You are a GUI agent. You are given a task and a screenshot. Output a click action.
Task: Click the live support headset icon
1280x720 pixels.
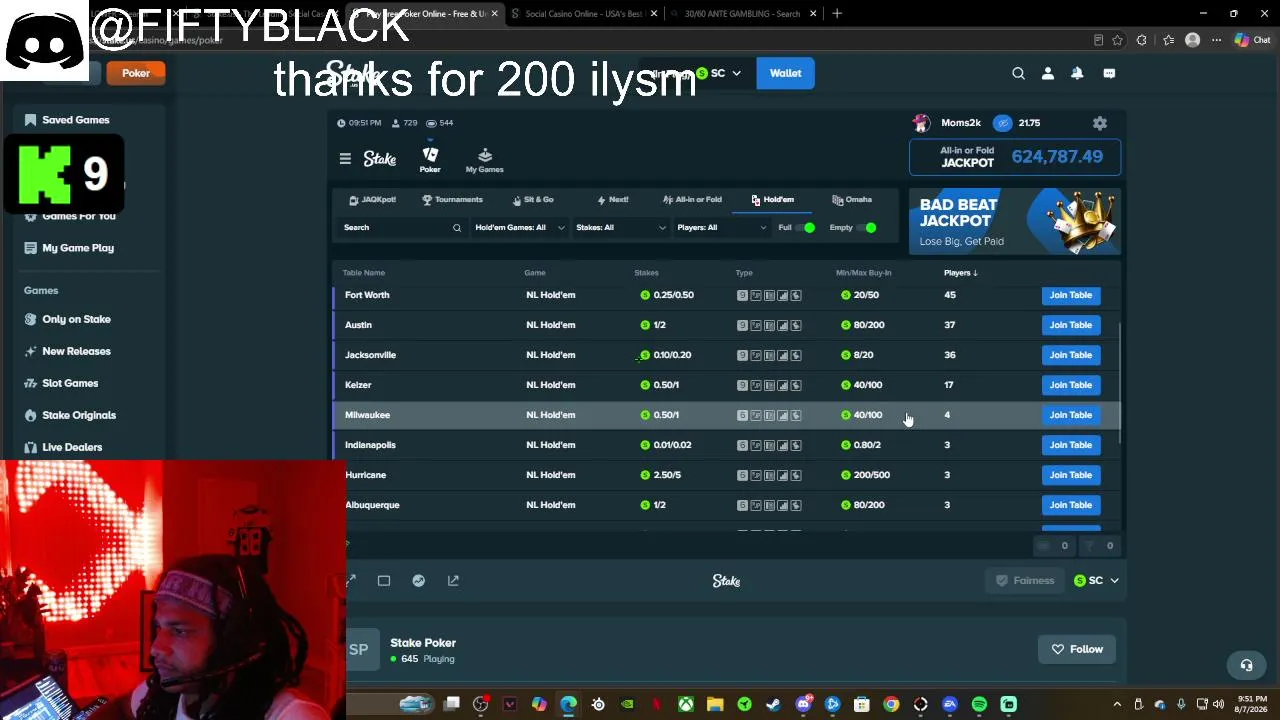click(1246, 665)
